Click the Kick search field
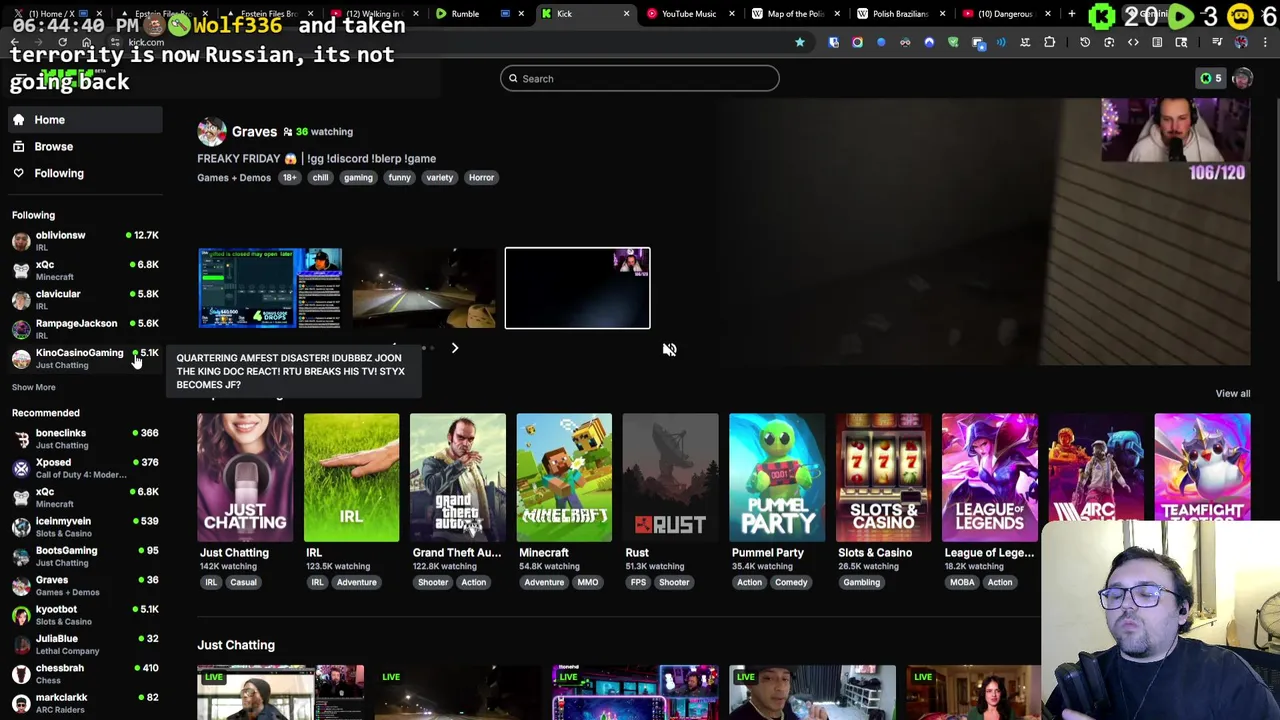Screen dimensions: 1280x720 pos(640,79)
